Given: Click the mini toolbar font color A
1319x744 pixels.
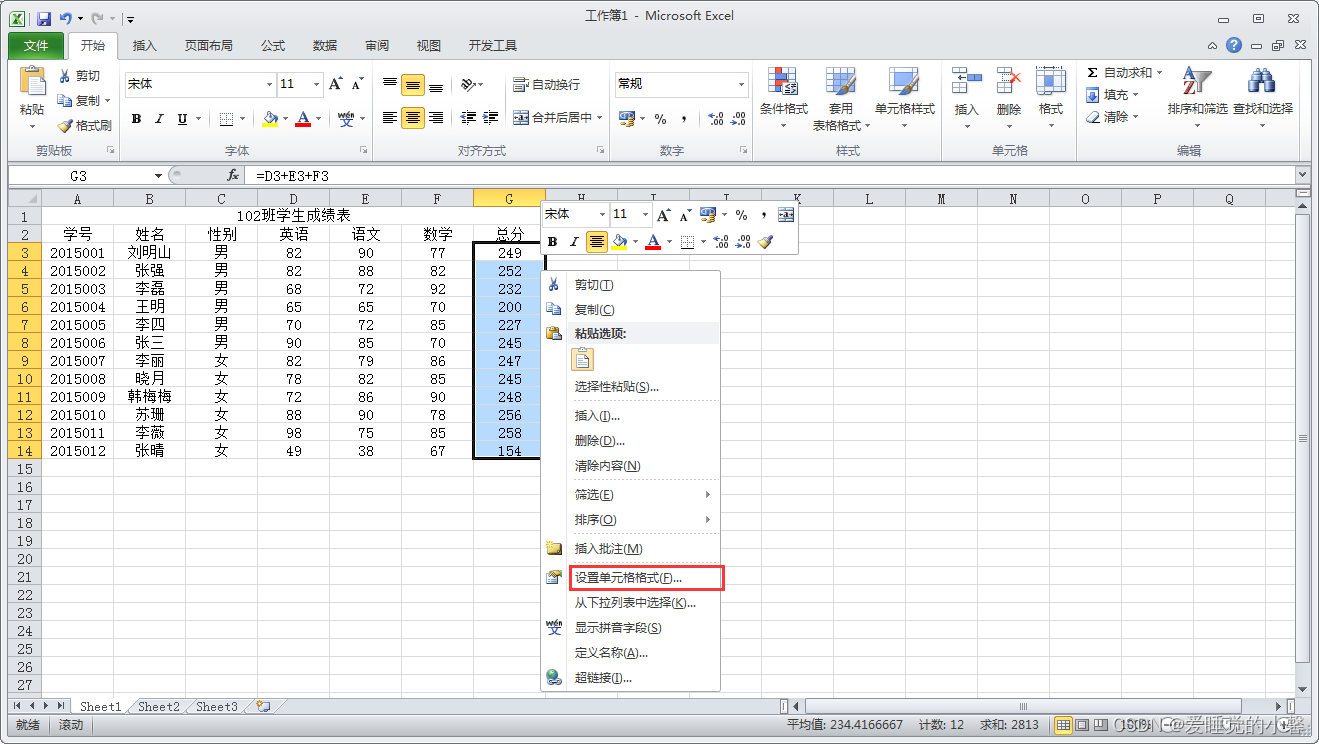Looking at the screenshot, I should [x=653, y=241].
